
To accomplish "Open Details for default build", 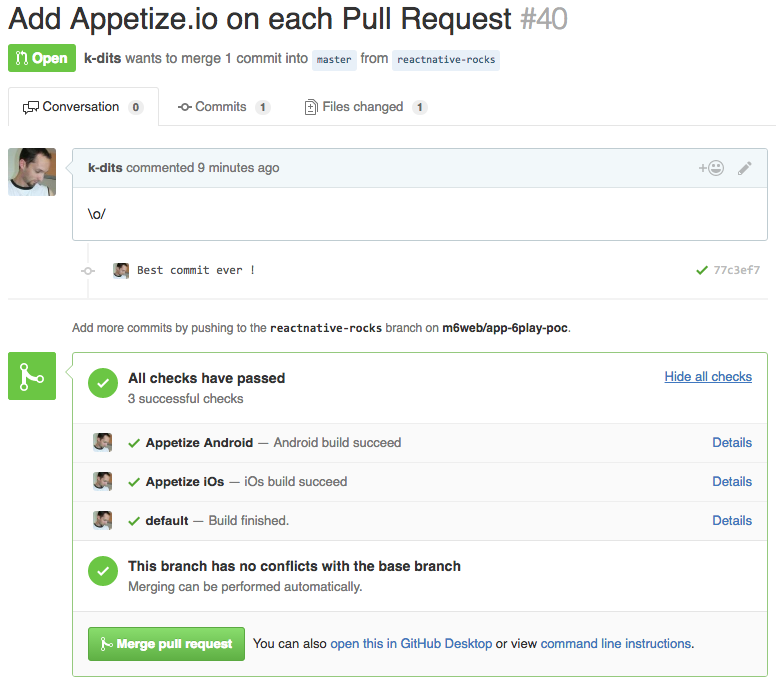I will pos(732,521).
